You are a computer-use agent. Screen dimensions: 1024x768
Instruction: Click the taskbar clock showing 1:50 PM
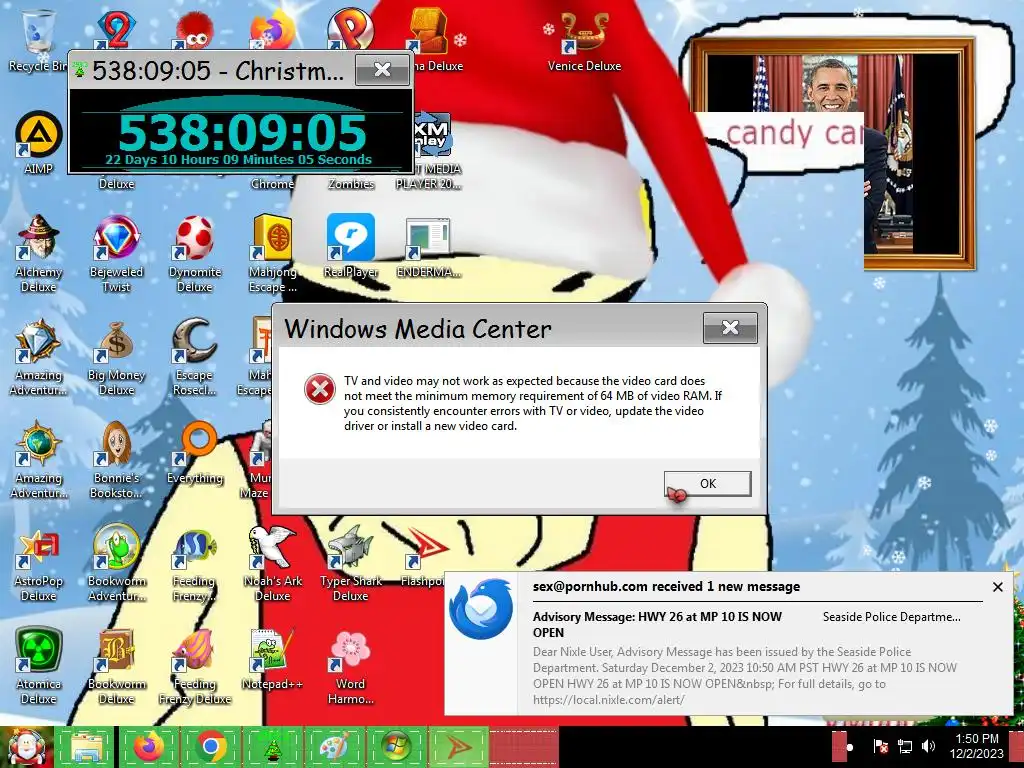(x=977, y=746)
